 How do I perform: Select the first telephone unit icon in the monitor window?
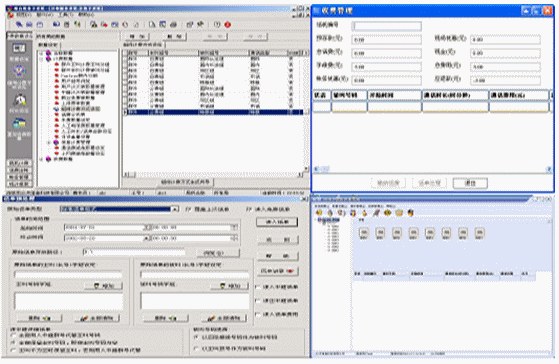click(x=364, y=233)
